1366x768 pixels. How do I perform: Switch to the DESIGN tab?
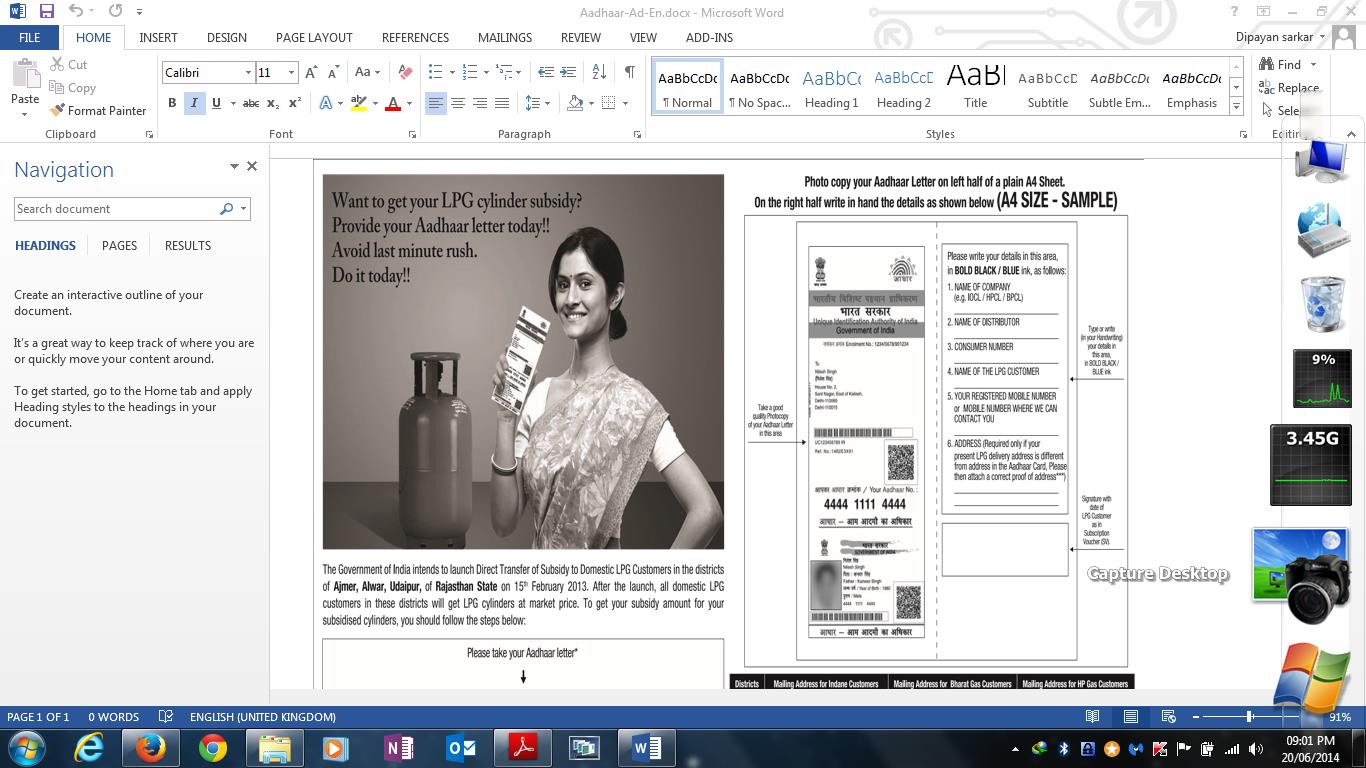click(x=227, y=37)
